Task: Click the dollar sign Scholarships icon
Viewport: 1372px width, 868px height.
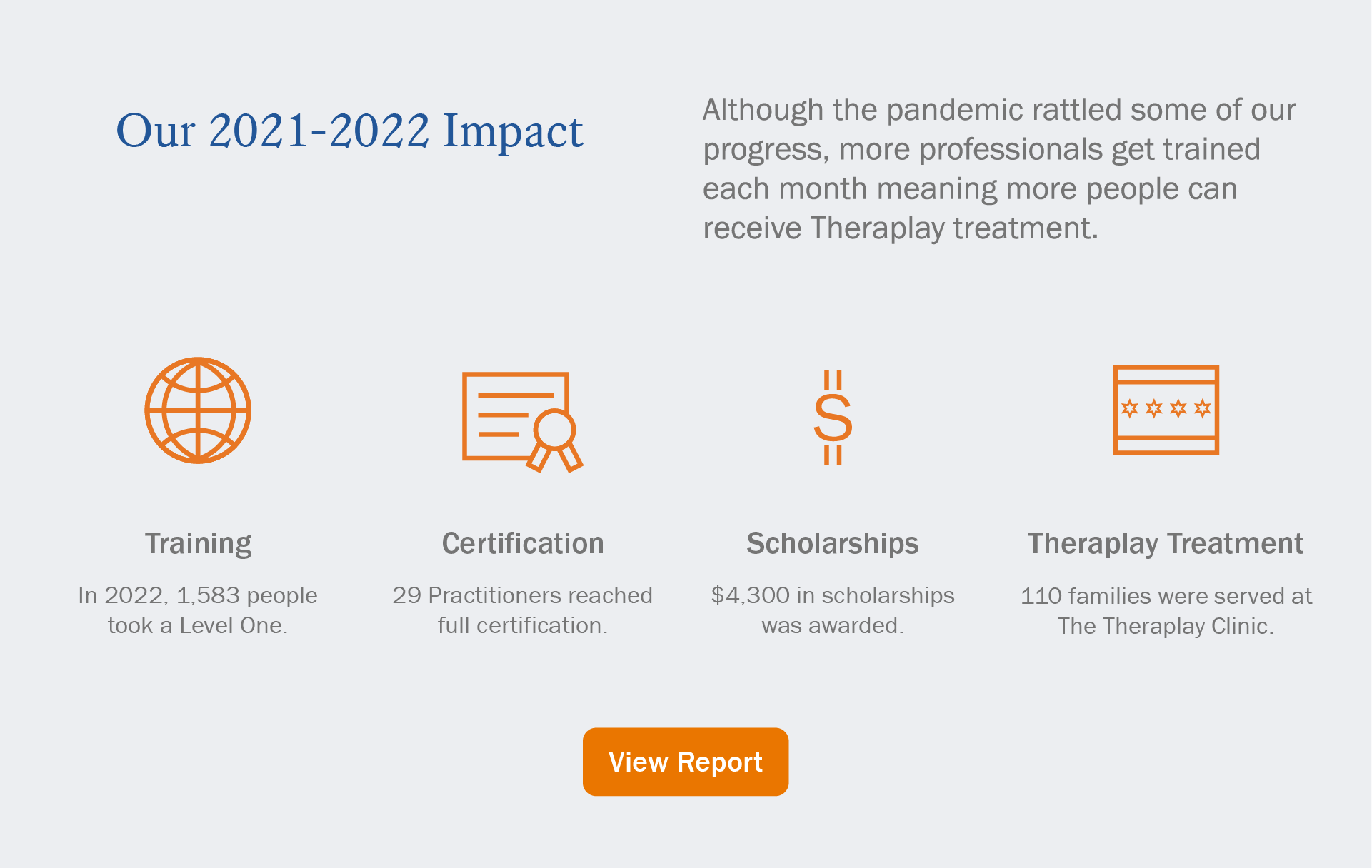Action: click(x=833, y=418)
